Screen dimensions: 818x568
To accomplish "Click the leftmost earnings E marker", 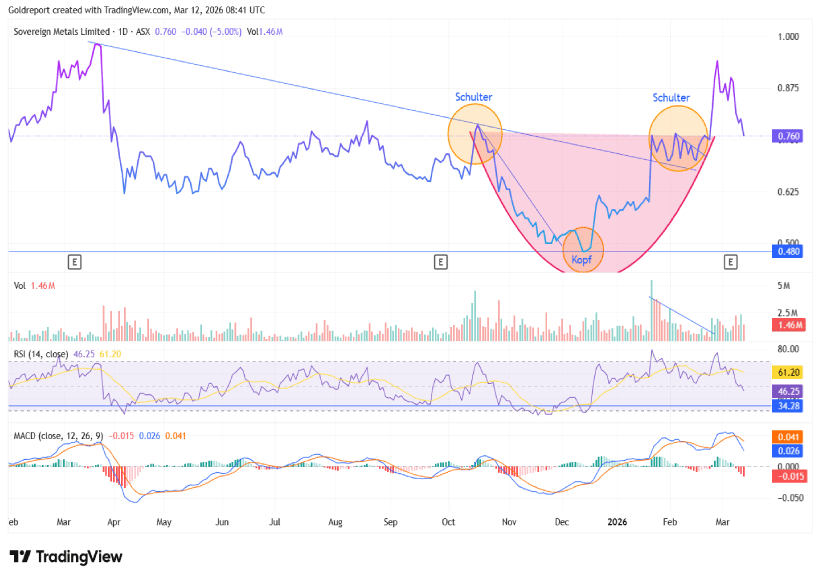I will pyautogui.click(x=74, y=262).
